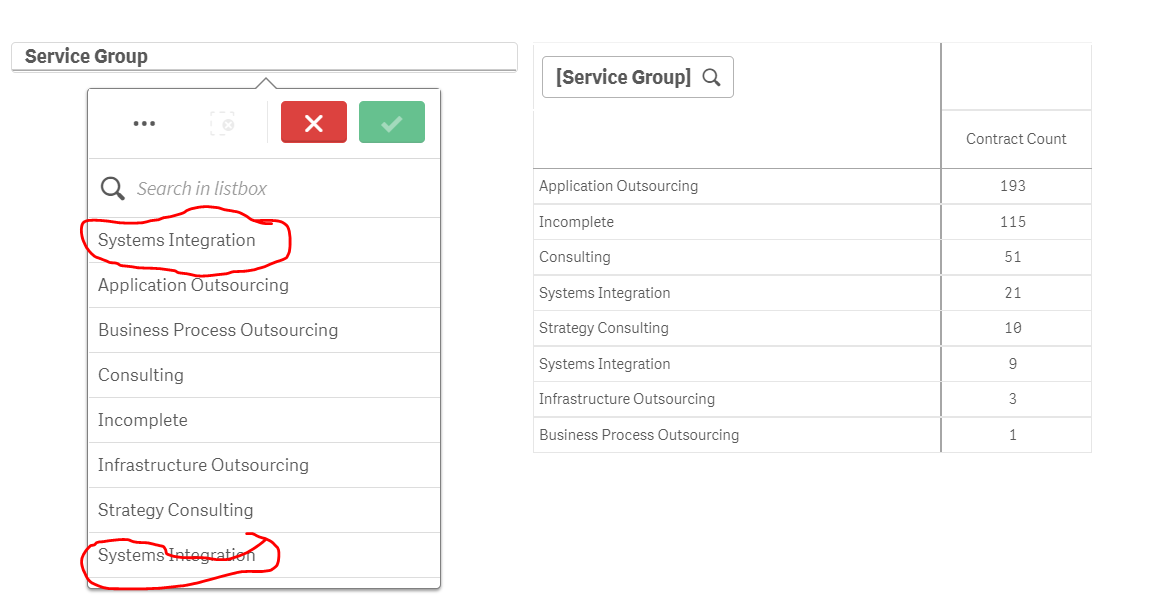
Task: Click Application Outsourcing row in the table
Action: point(619,186)
